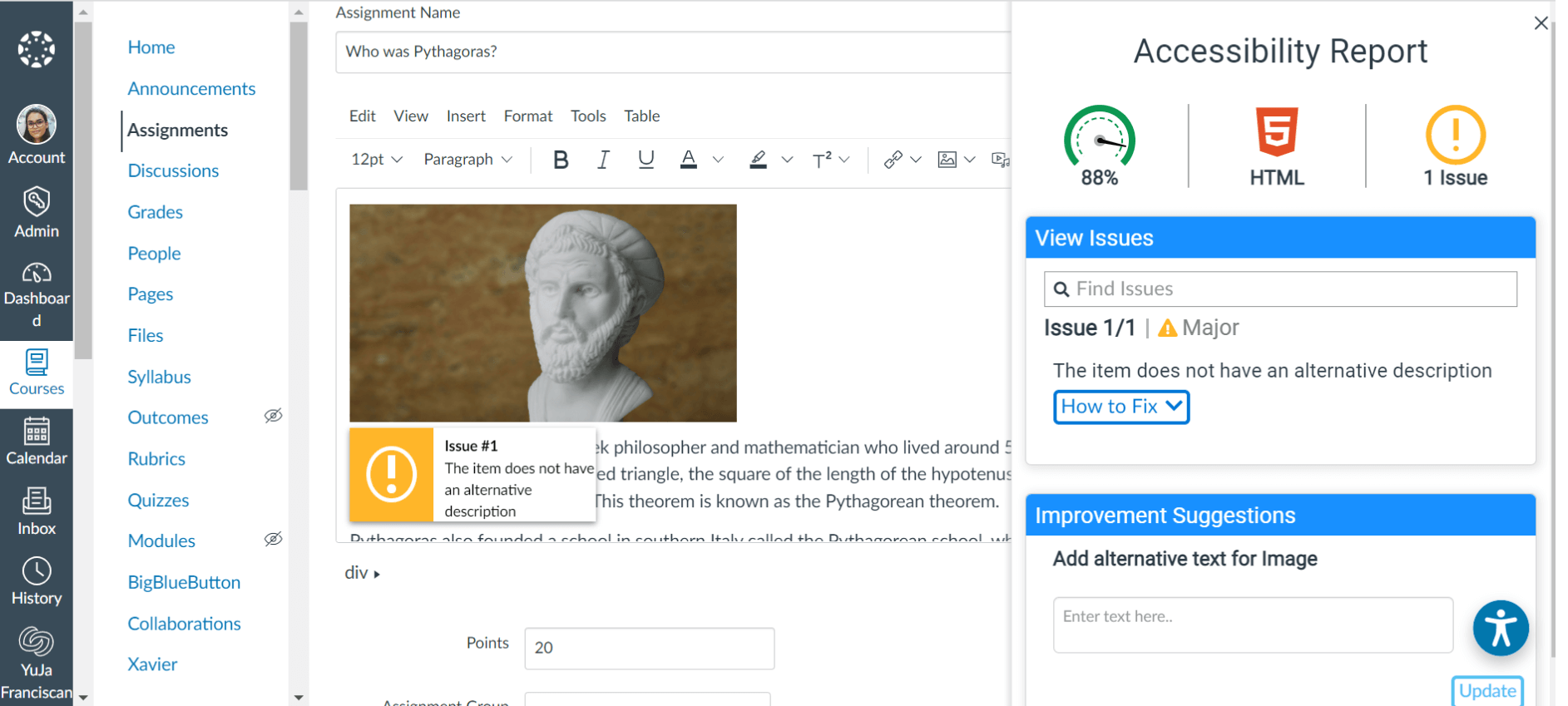Open the blue accessibility widget button

coord(1501,628)
